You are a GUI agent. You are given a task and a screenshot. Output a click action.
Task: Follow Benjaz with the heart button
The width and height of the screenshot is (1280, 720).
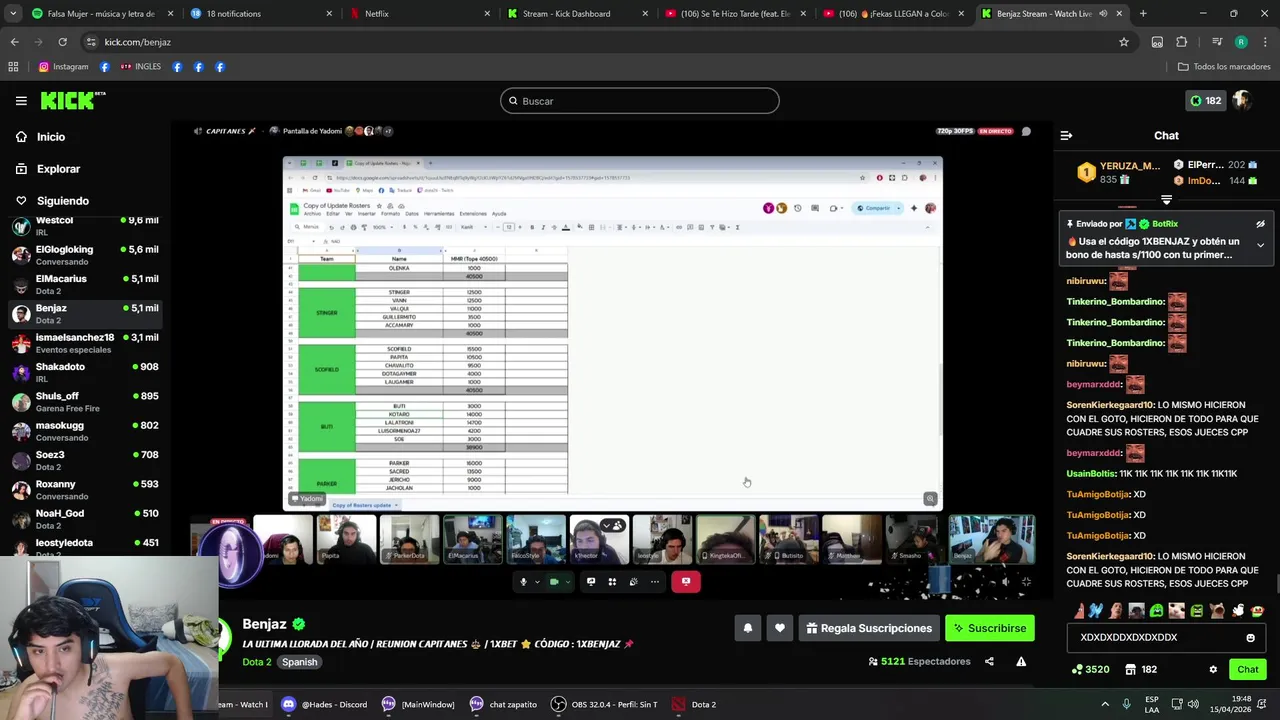pos(780,628)
